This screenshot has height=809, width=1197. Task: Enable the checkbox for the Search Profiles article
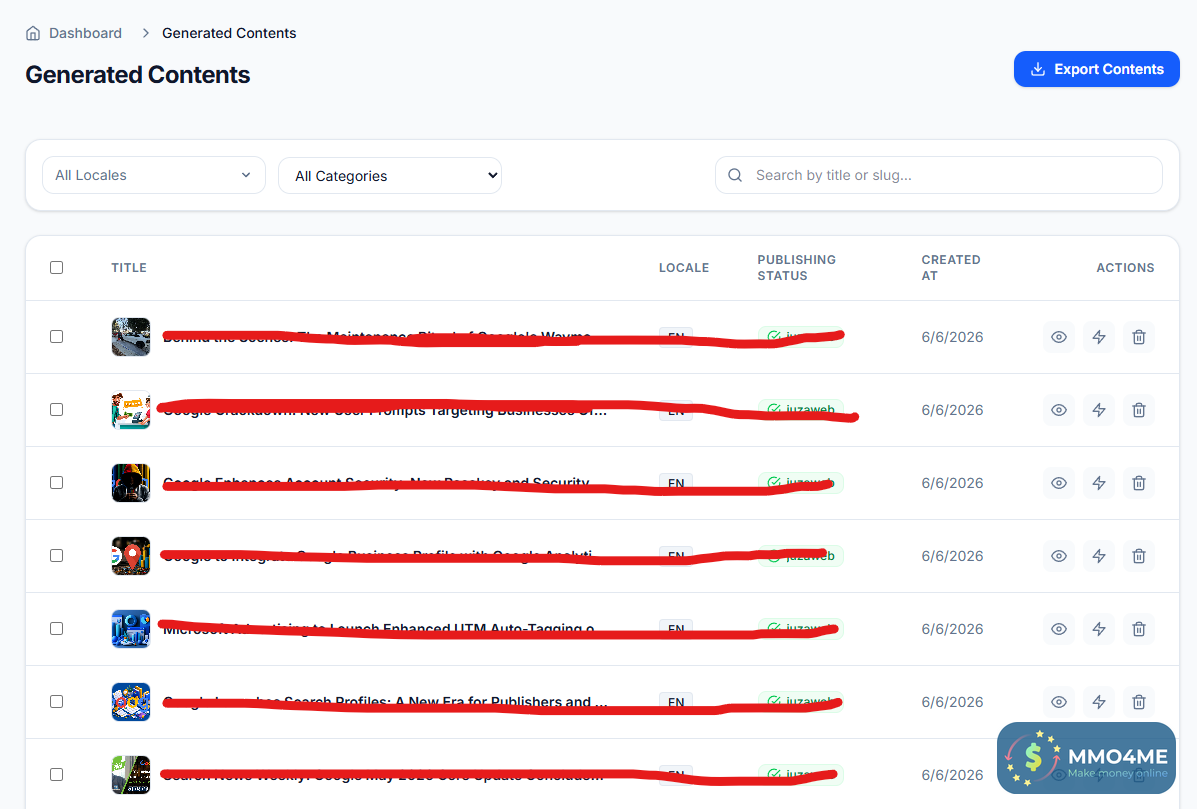point(56,701)
